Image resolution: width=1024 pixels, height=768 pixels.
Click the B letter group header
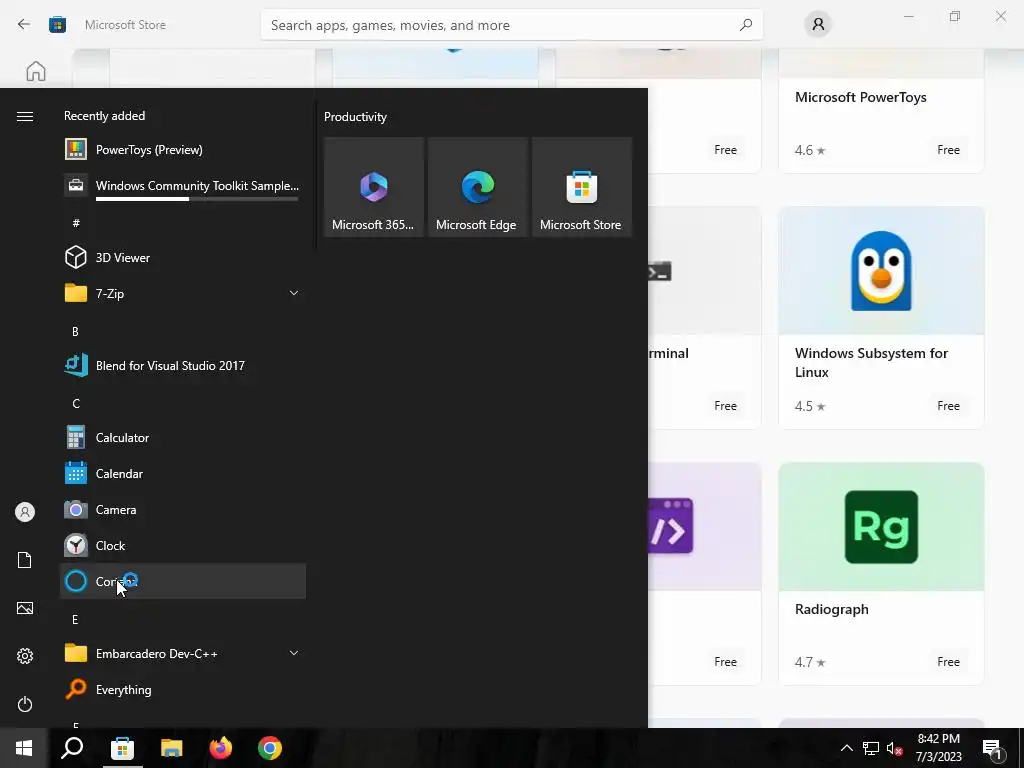click(x=75, y=332)
